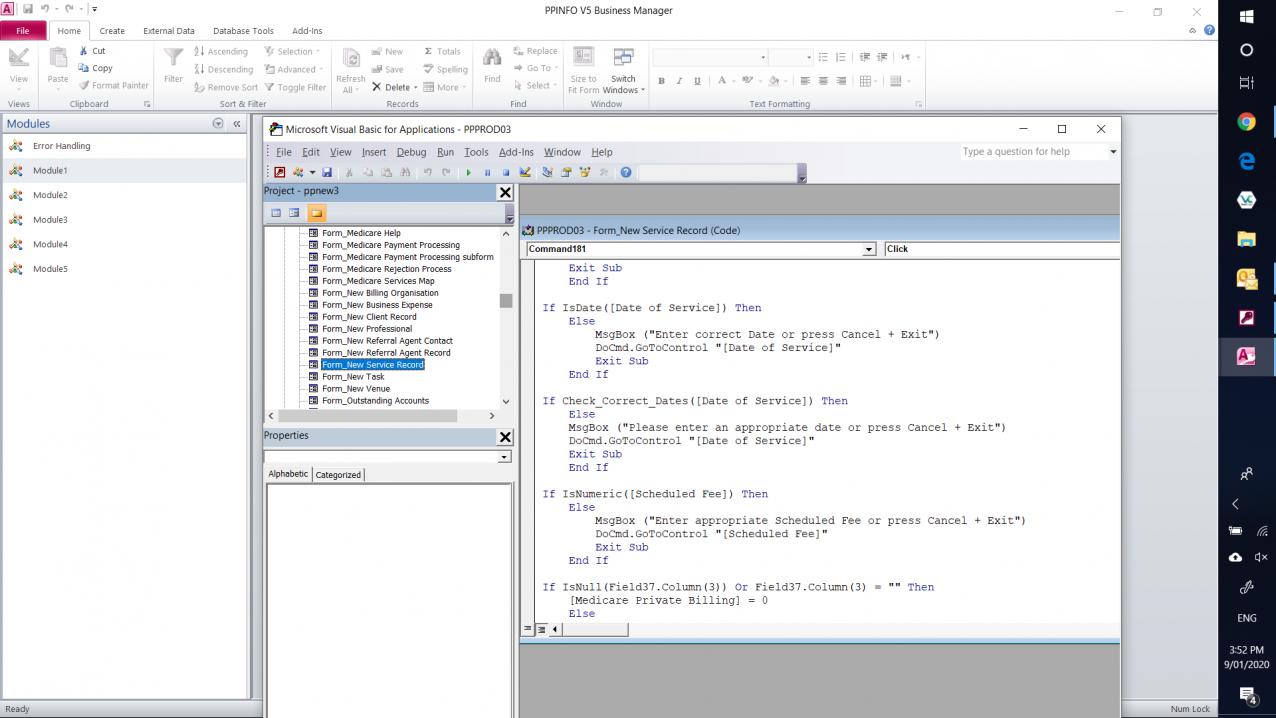Switch to Full Module View button

[541, 629]
